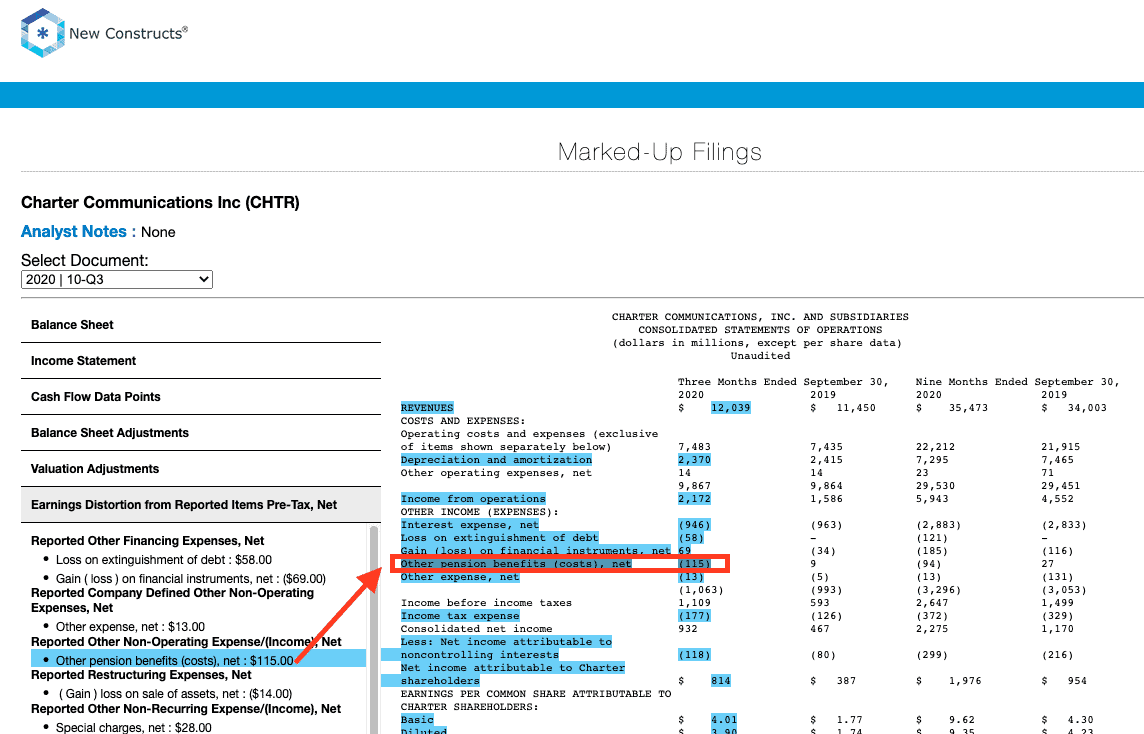The image size is (1144, 734).
Task: Click the 7,483 operating costs value
Action: (694, 447)
